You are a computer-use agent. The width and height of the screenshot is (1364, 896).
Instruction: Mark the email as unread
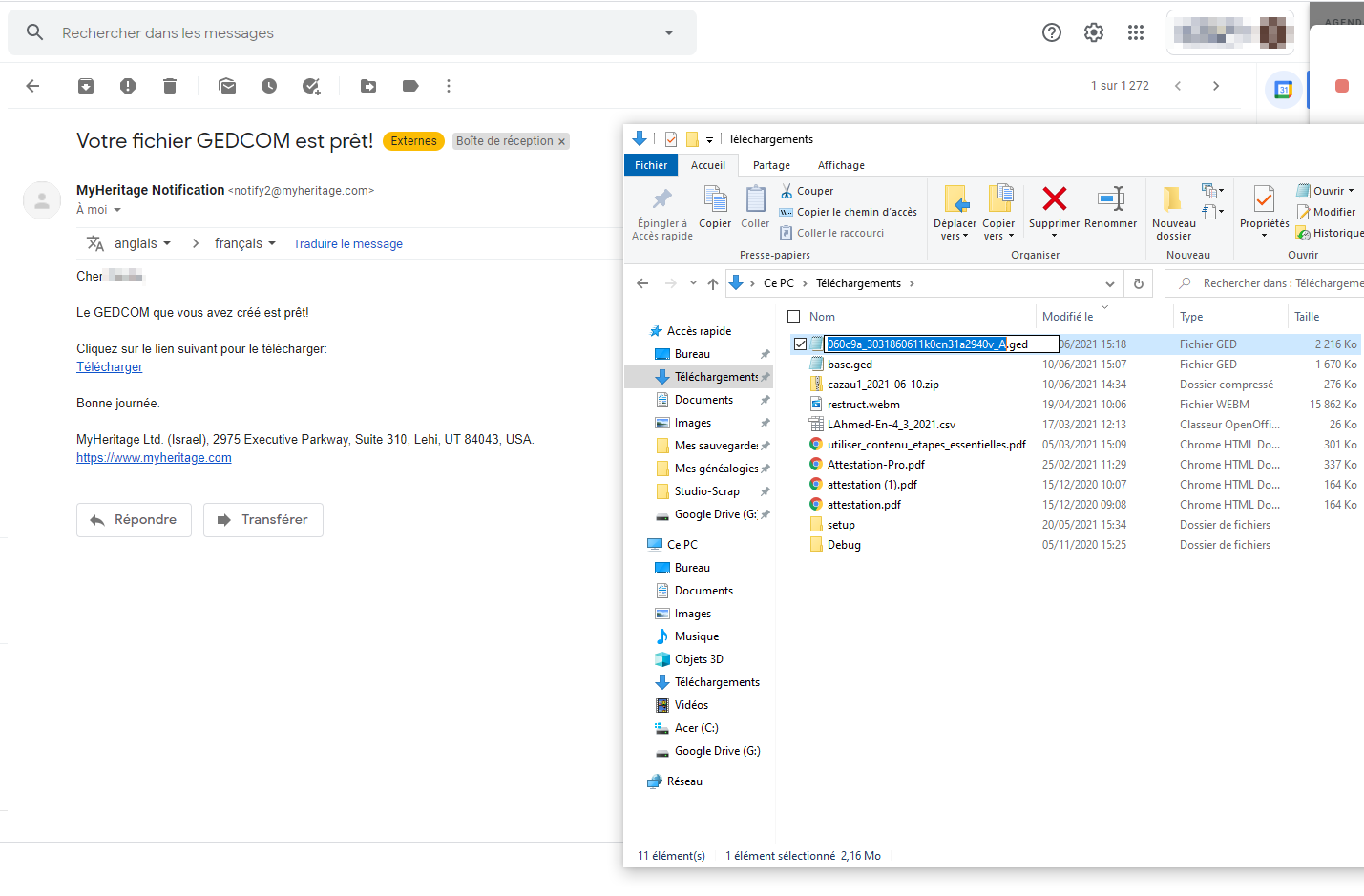click(227, 86)
